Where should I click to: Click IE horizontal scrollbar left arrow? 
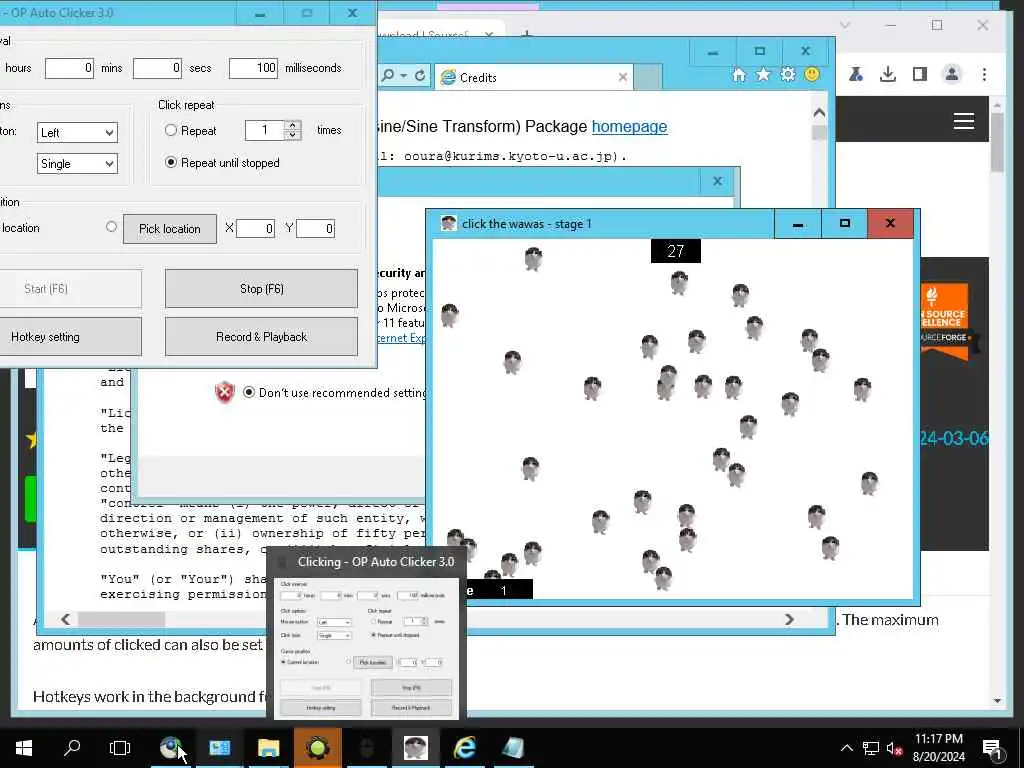pyautogui.click(x=65, y=619)
